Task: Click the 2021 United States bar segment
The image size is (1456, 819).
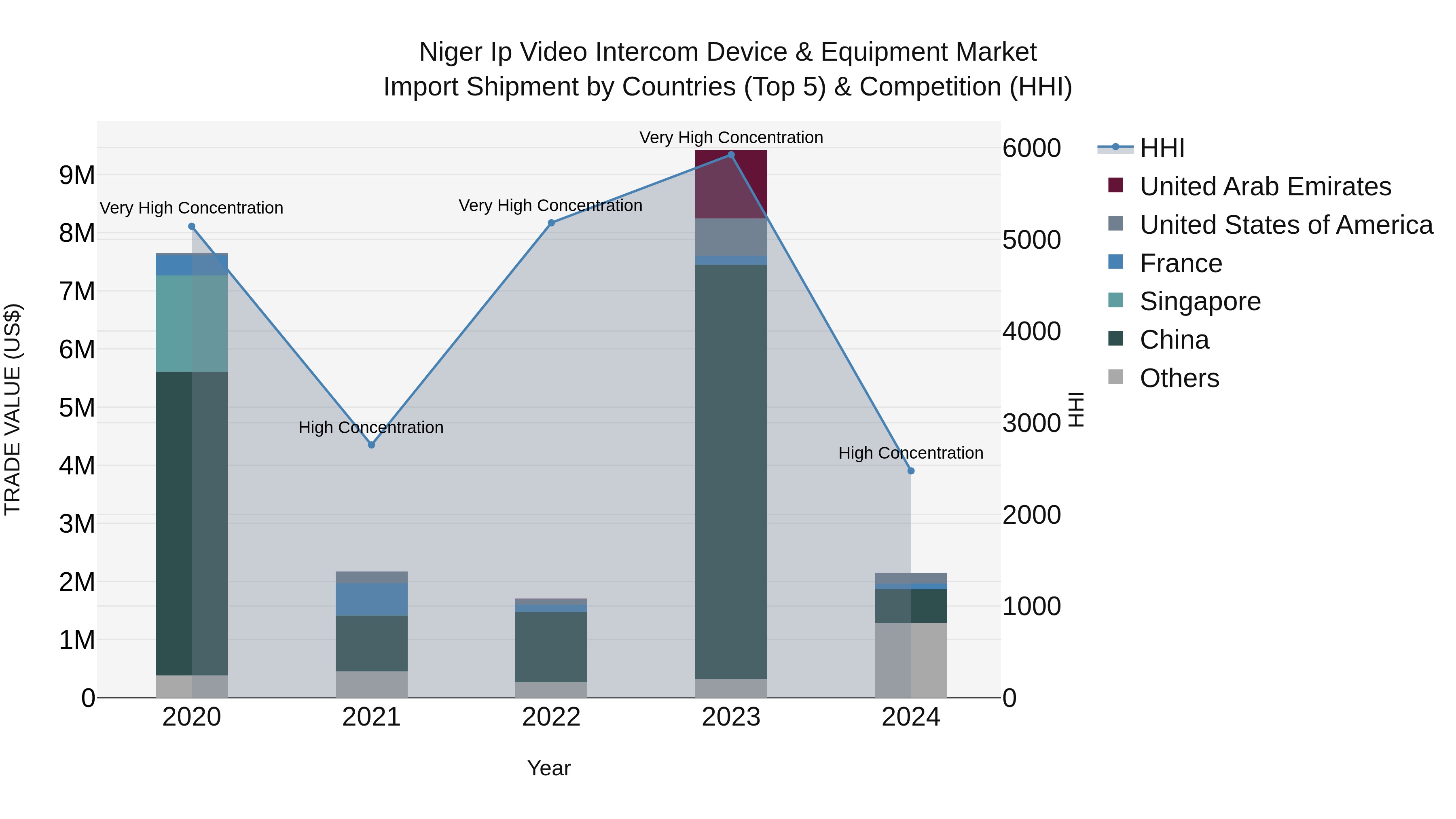Action: coord(371,577)
